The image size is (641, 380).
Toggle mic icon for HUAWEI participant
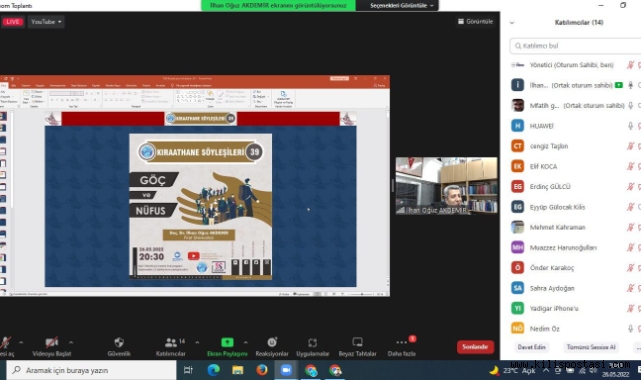point(630,125)
